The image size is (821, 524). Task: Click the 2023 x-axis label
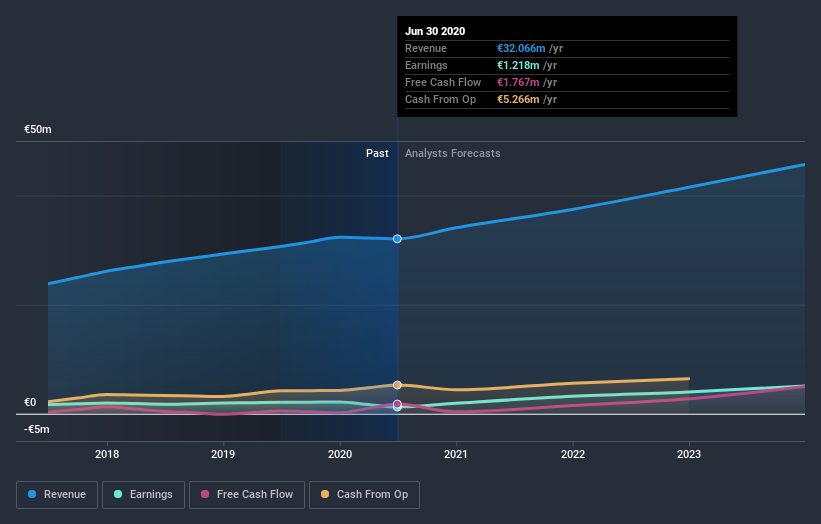(x=689, y=454)
